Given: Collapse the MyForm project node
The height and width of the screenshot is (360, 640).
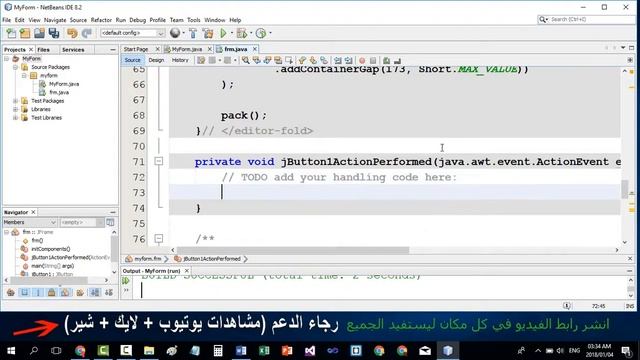Looking at the screenshot, I should click(x=7, y=59).
